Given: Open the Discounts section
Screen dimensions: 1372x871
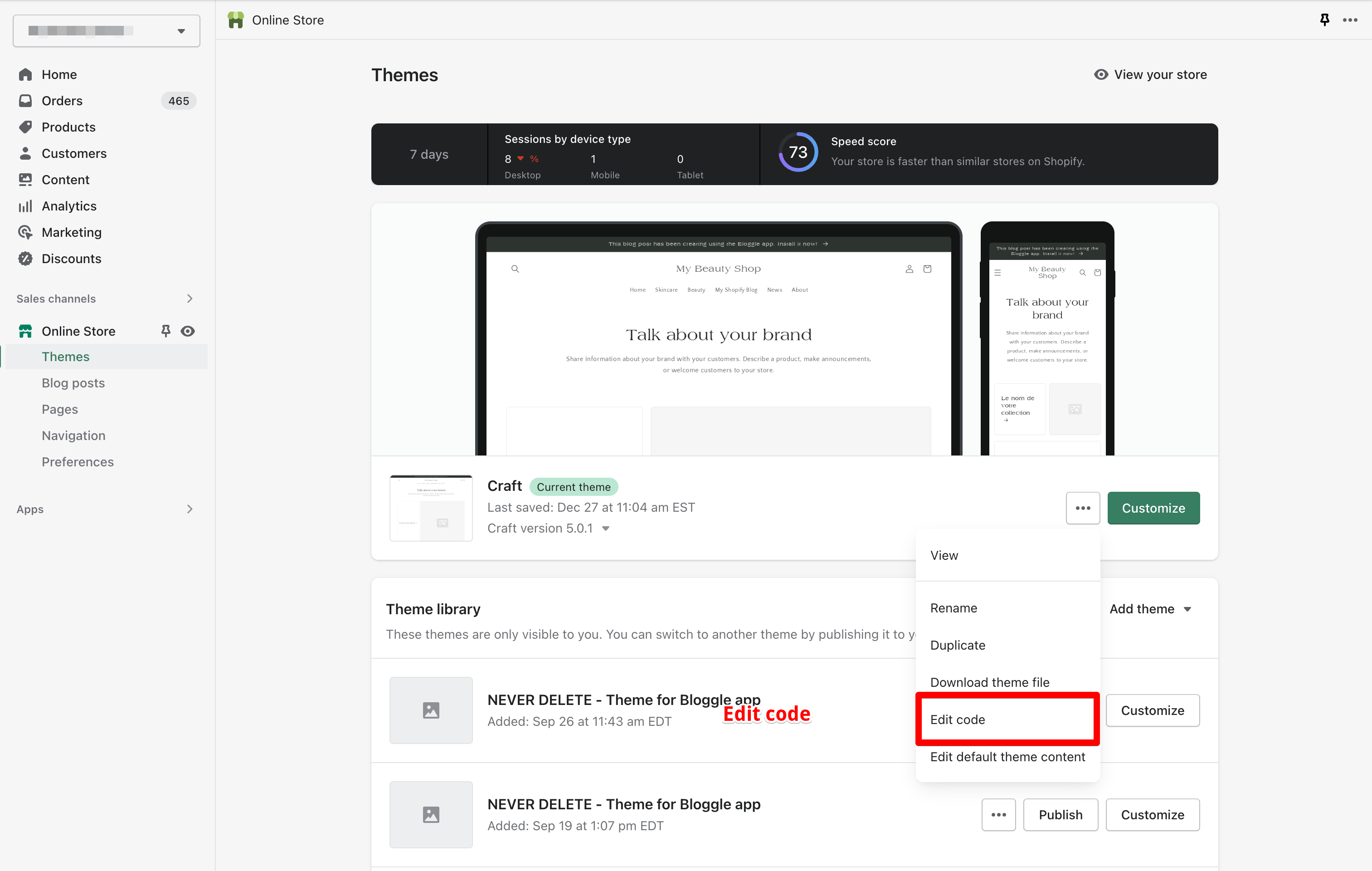Looking at the screenshot, I should [72, 258].
